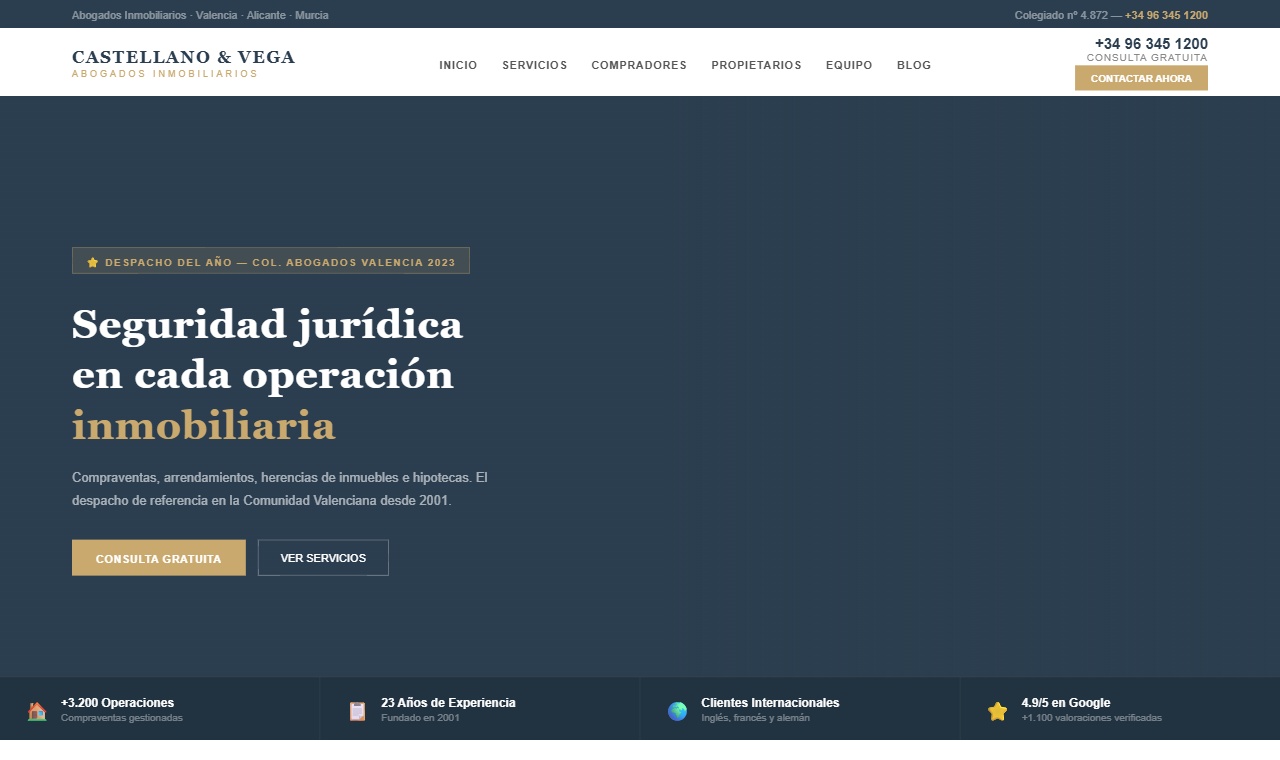This screenshot has width=1280, height=760.
Task: Click the text '+3.200 Operaciones'
Action: coord(117,703)
